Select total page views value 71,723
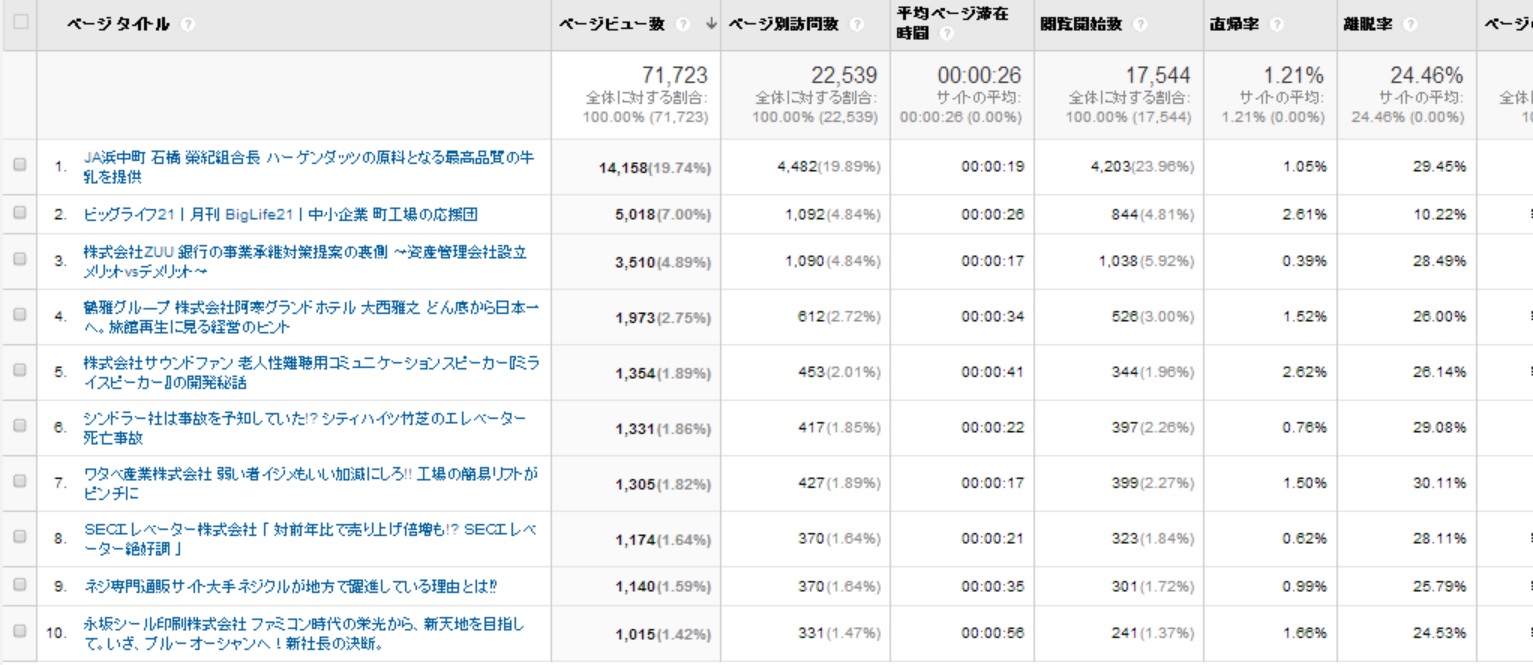This screenshot has height=665, width=1533. click(x=674, y=76)
